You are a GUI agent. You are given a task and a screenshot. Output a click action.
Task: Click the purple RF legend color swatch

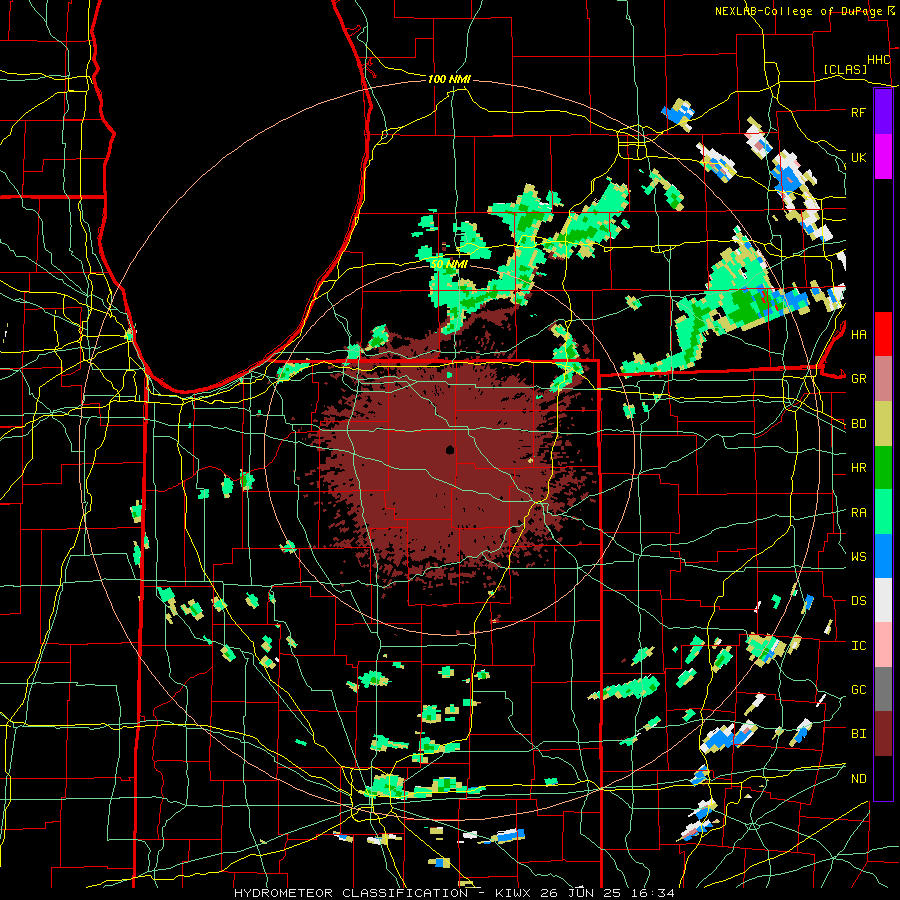coord(883,112)
